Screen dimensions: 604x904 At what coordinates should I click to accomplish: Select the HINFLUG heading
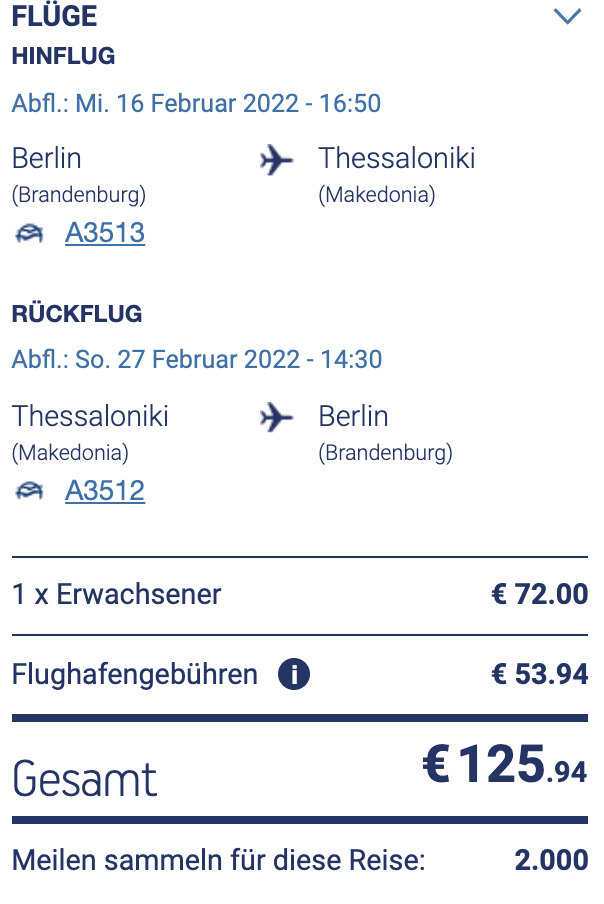[x=63, y=57]
